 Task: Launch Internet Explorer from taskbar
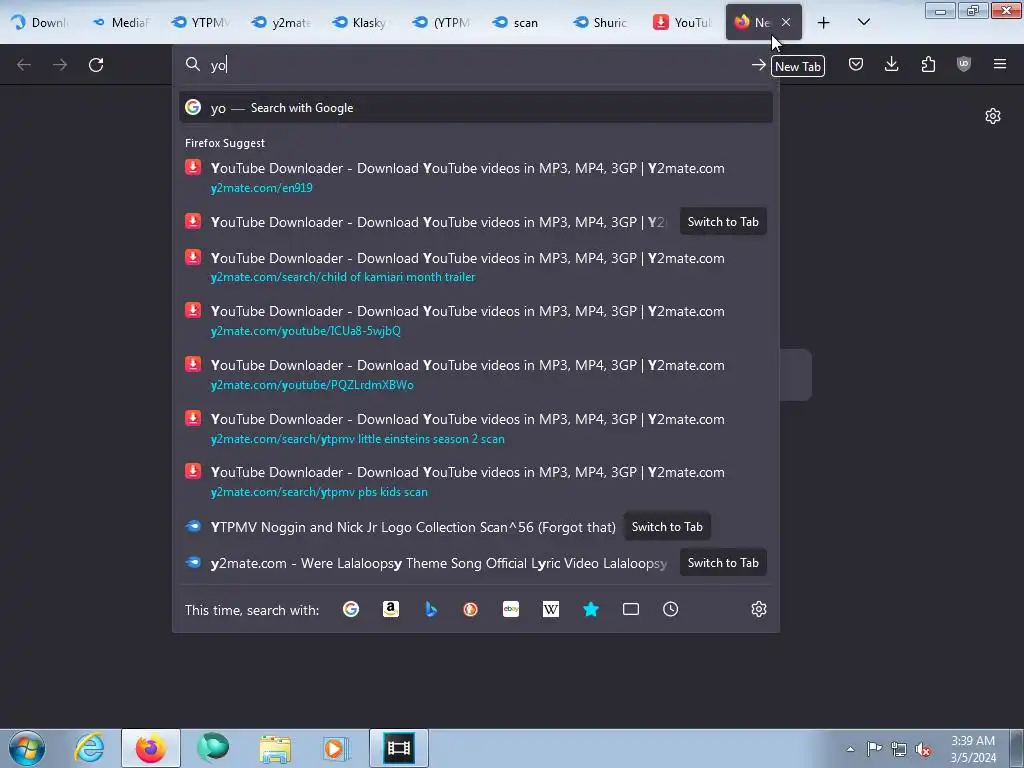(89, 748)
